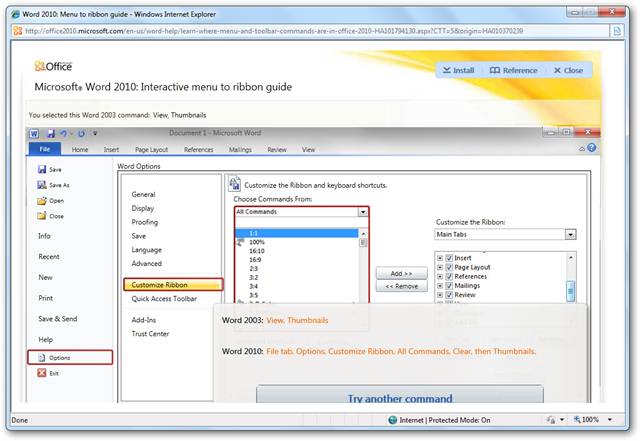Open Trust Center options

[150, 334]
